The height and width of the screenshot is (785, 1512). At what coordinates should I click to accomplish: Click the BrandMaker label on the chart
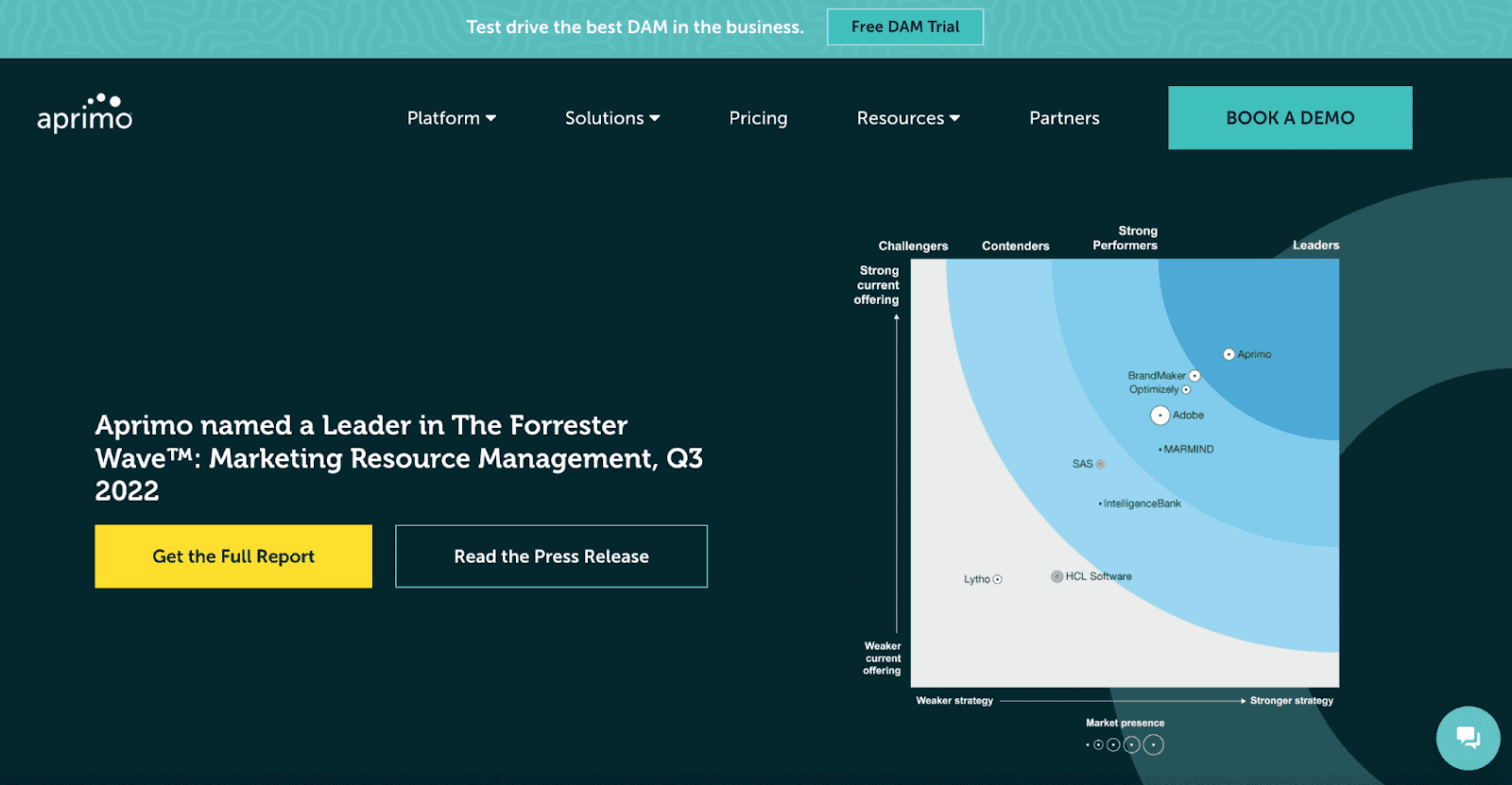(x=1157, y=375)
